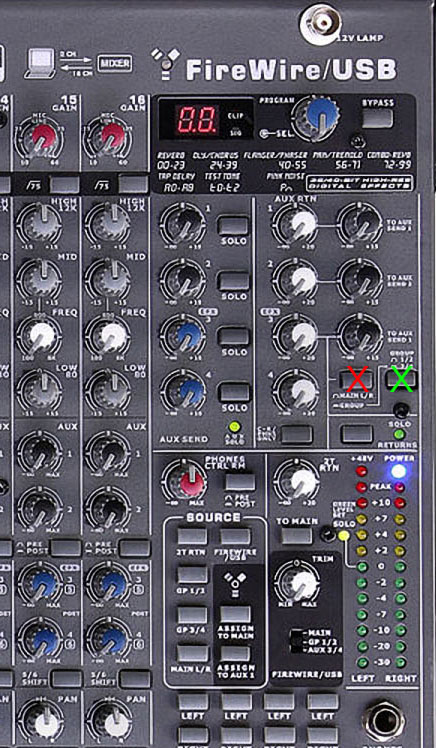
Task: Toggle channel 16 5/6 SHIFT button
Action: click(135, 679)
